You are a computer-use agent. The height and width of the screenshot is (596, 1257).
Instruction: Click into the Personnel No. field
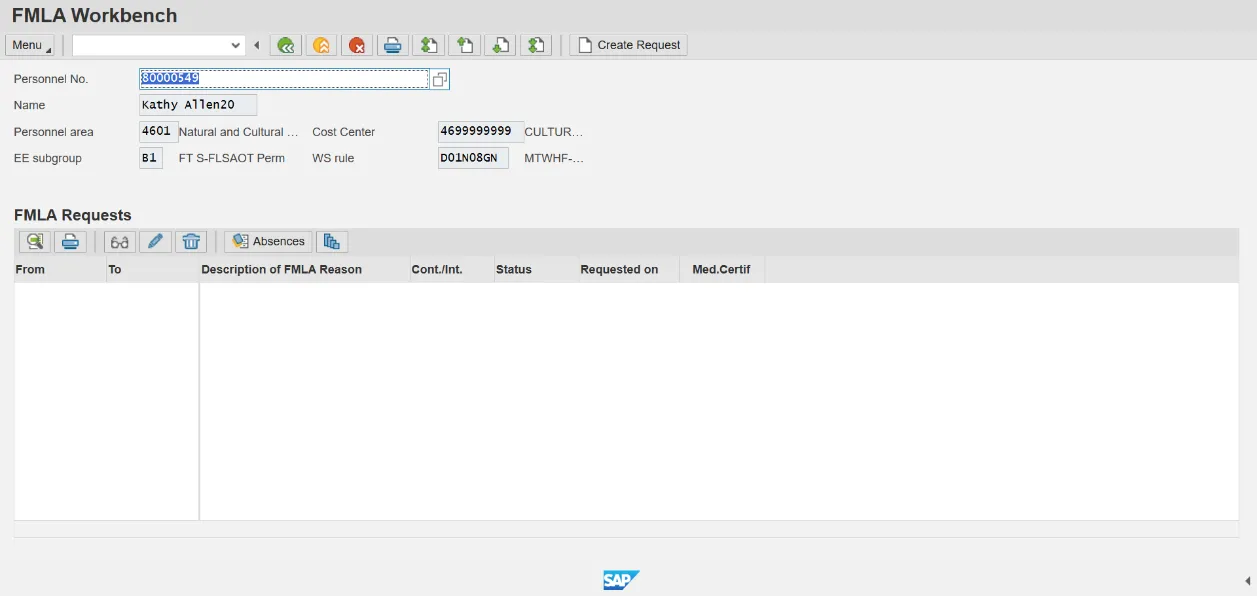[x=284, y=79]
